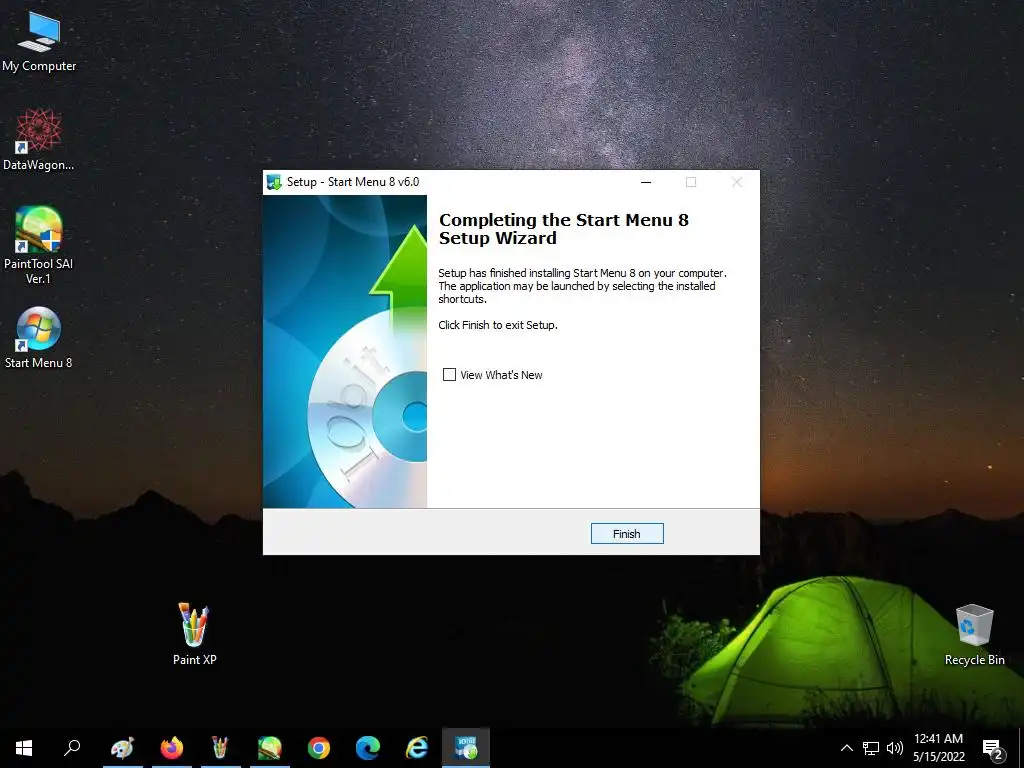The image size is (1024, 768).
Task: Click the active Setup installer taskbar button
Action: tap(466, 748)
